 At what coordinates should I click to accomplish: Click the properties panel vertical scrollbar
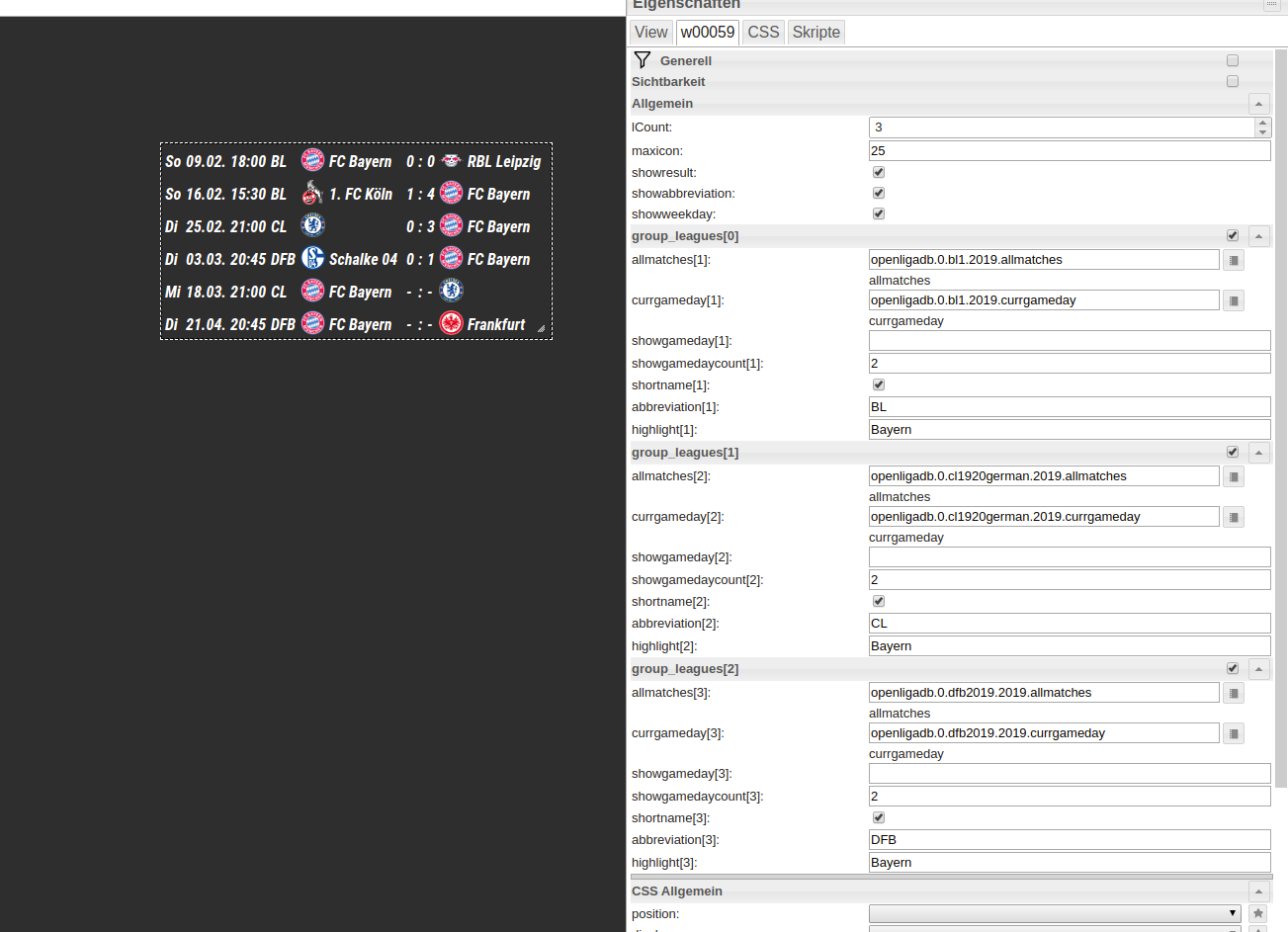[x=1281, y=419]
